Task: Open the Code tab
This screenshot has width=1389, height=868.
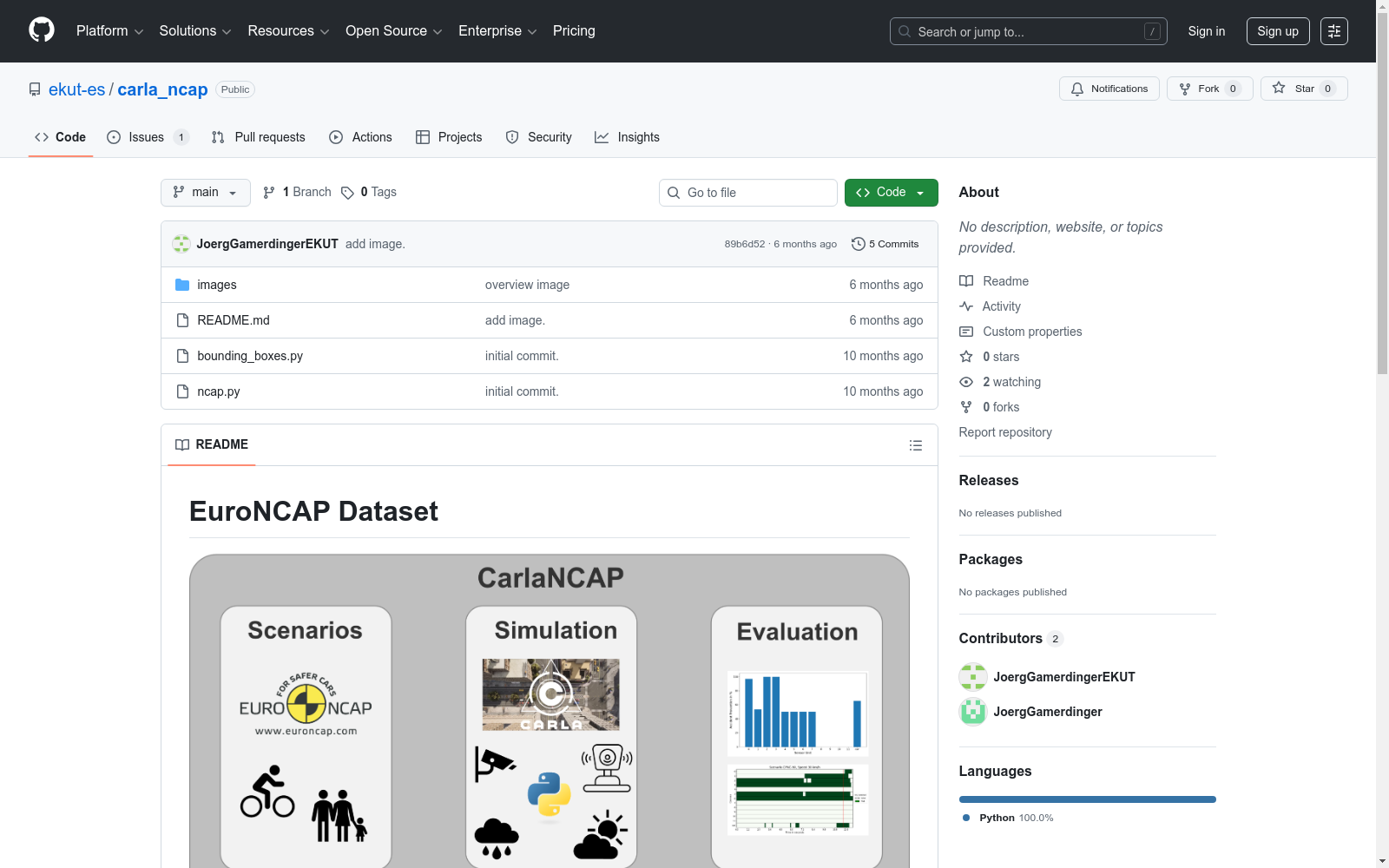Action: [x=61, y=137]
